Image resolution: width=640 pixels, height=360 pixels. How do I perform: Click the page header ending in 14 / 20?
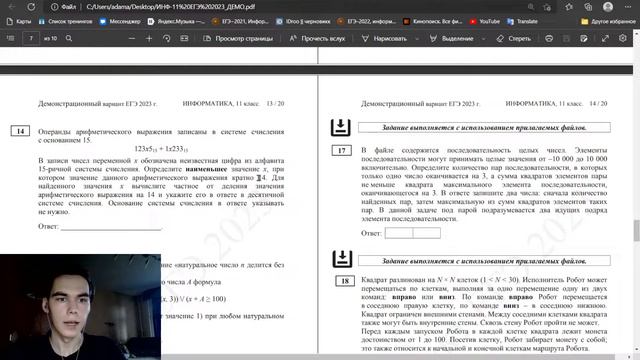(x=484, y=104)
